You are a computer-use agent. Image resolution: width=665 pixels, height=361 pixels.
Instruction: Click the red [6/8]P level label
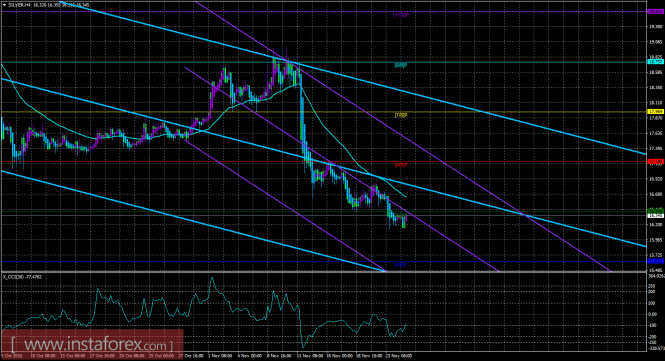point(401,165)
